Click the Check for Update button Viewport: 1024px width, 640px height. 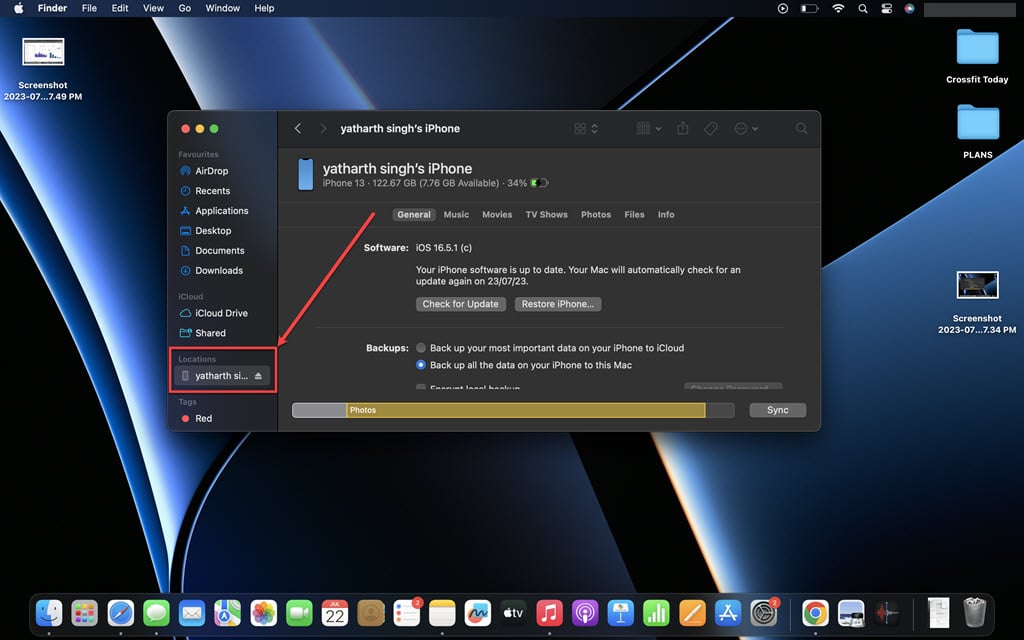coord(460,304)
